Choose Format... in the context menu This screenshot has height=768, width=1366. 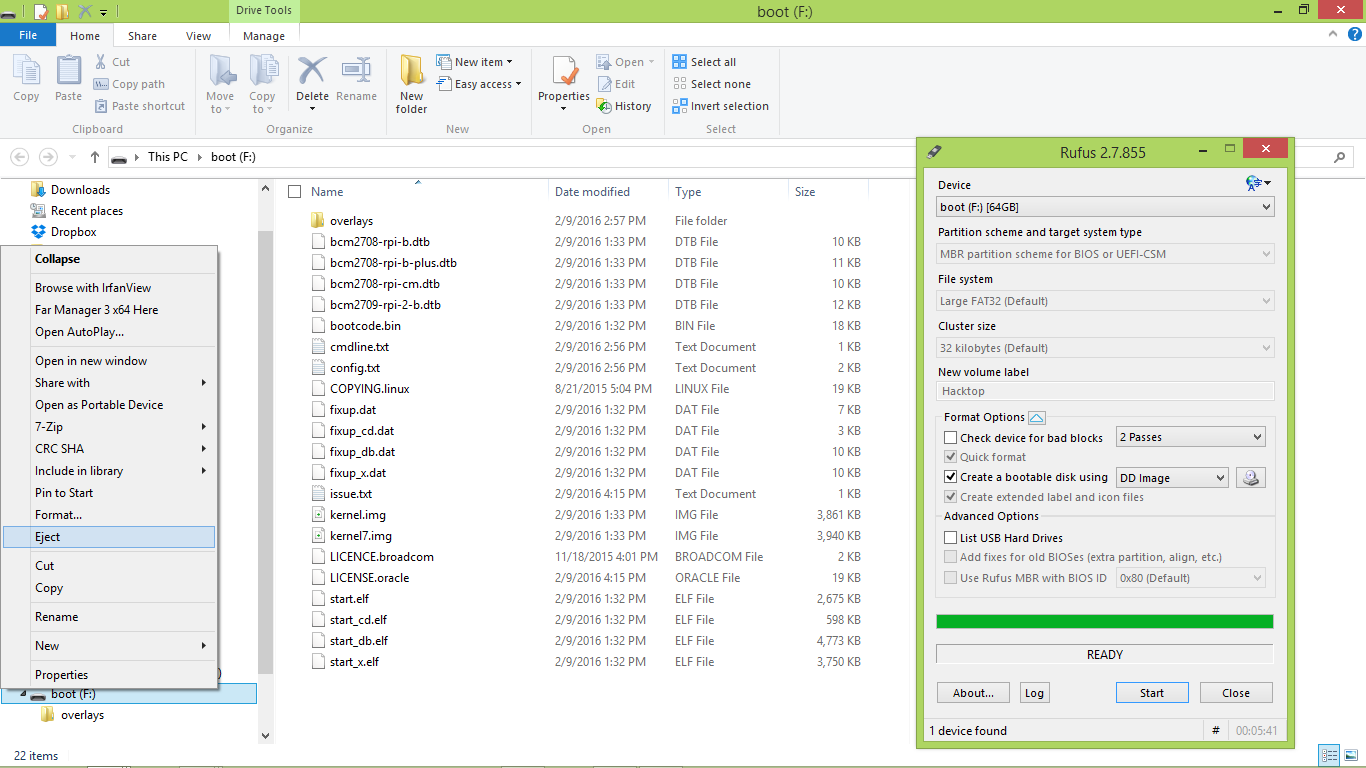pos(109,515)
